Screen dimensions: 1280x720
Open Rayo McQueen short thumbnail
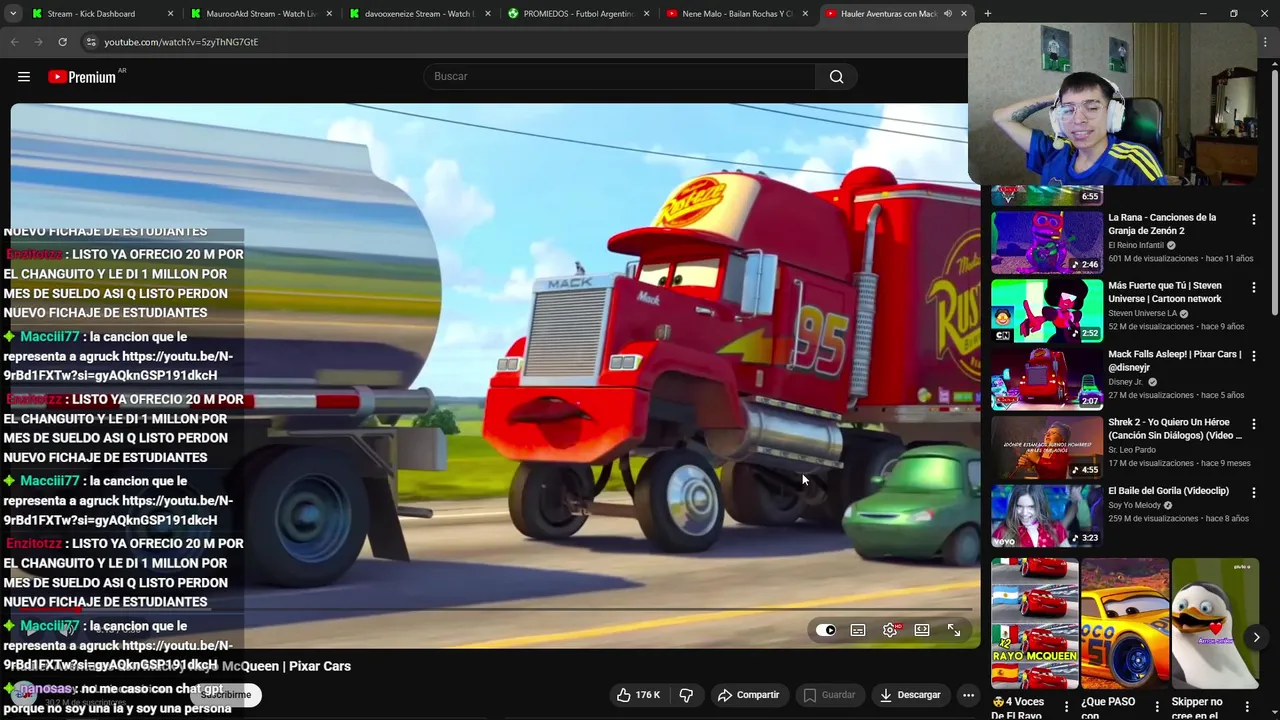[1035, 624]
